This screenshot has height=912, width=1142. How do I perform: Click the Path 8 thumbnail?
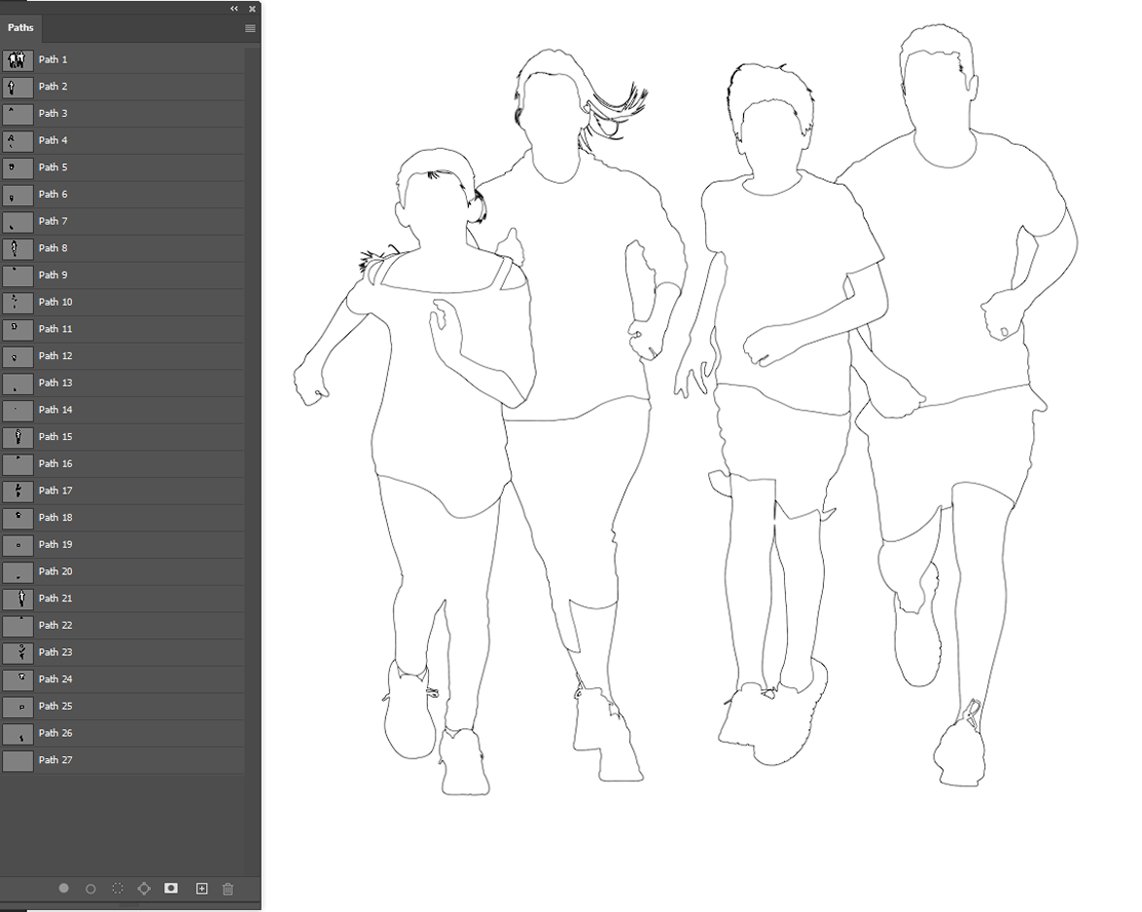pyautogui.click(x=18, y=248)
